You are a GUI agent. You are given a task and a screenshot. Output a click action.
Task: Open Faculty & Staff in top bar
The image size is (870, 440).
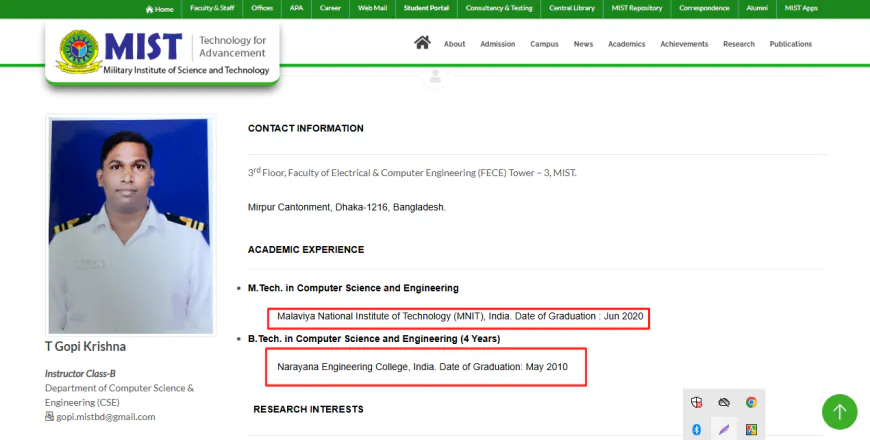(212, 8)
